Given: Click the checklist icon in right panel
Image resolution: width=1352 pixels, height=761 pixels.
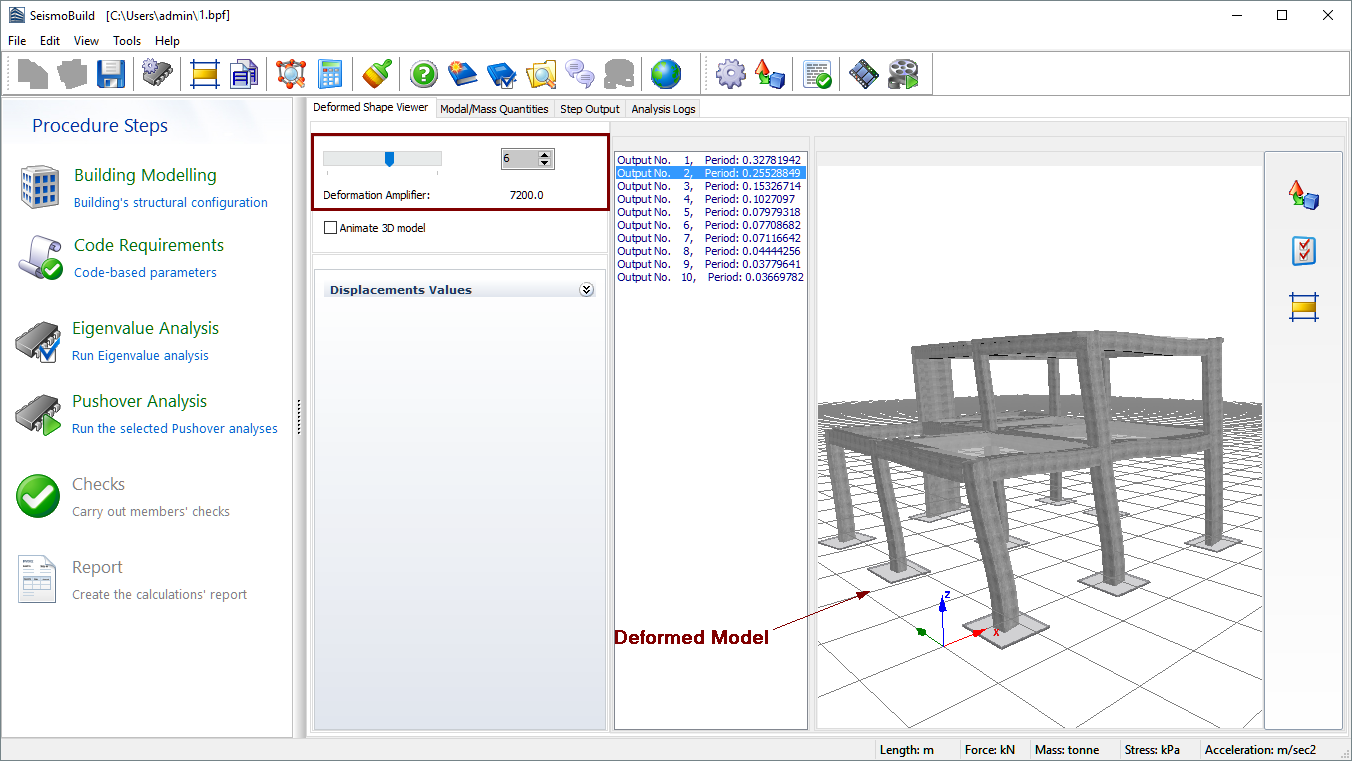Looking at the screenshot, I should tap(1304, 251).
